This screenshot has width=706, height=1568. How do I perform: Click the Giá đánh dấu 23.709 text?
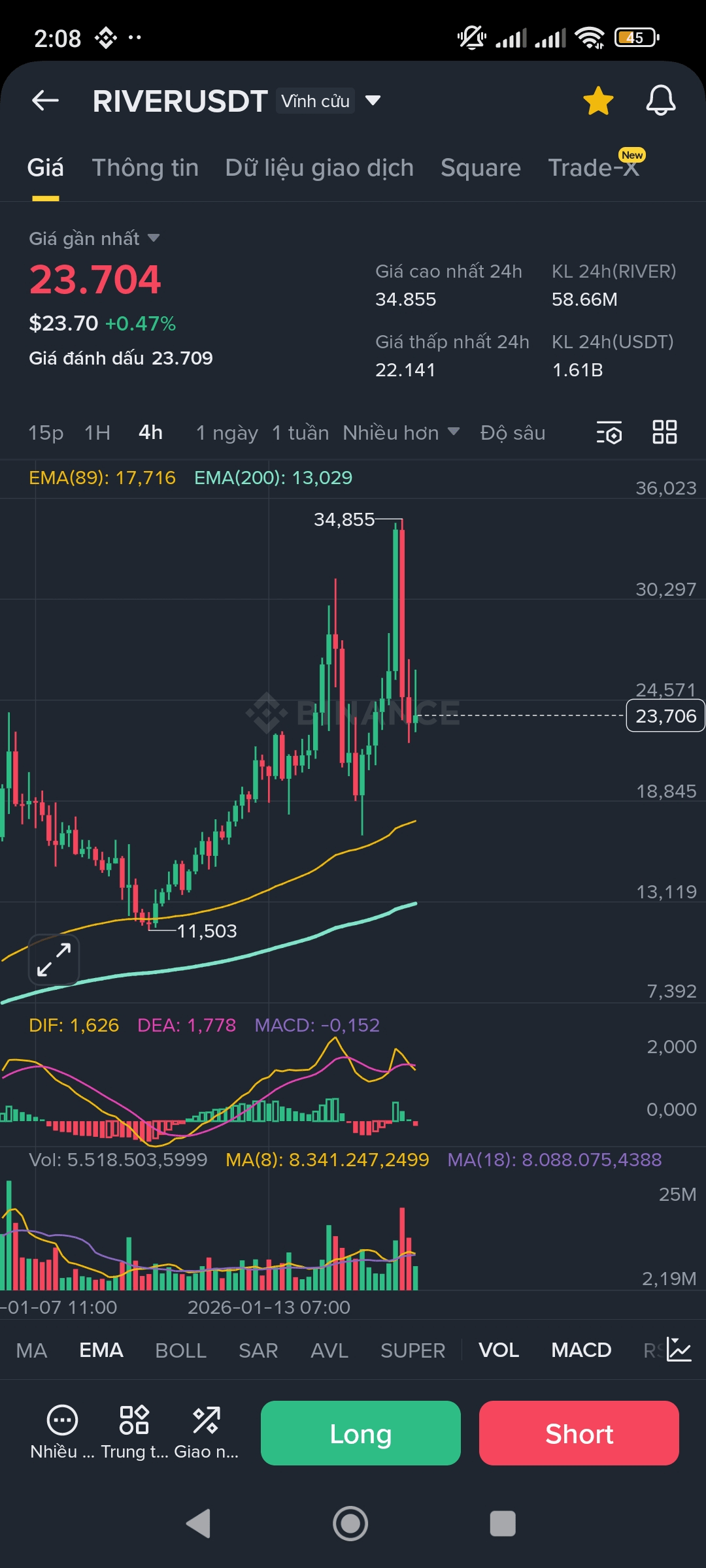pyautogui.click(x=121, y=358)
